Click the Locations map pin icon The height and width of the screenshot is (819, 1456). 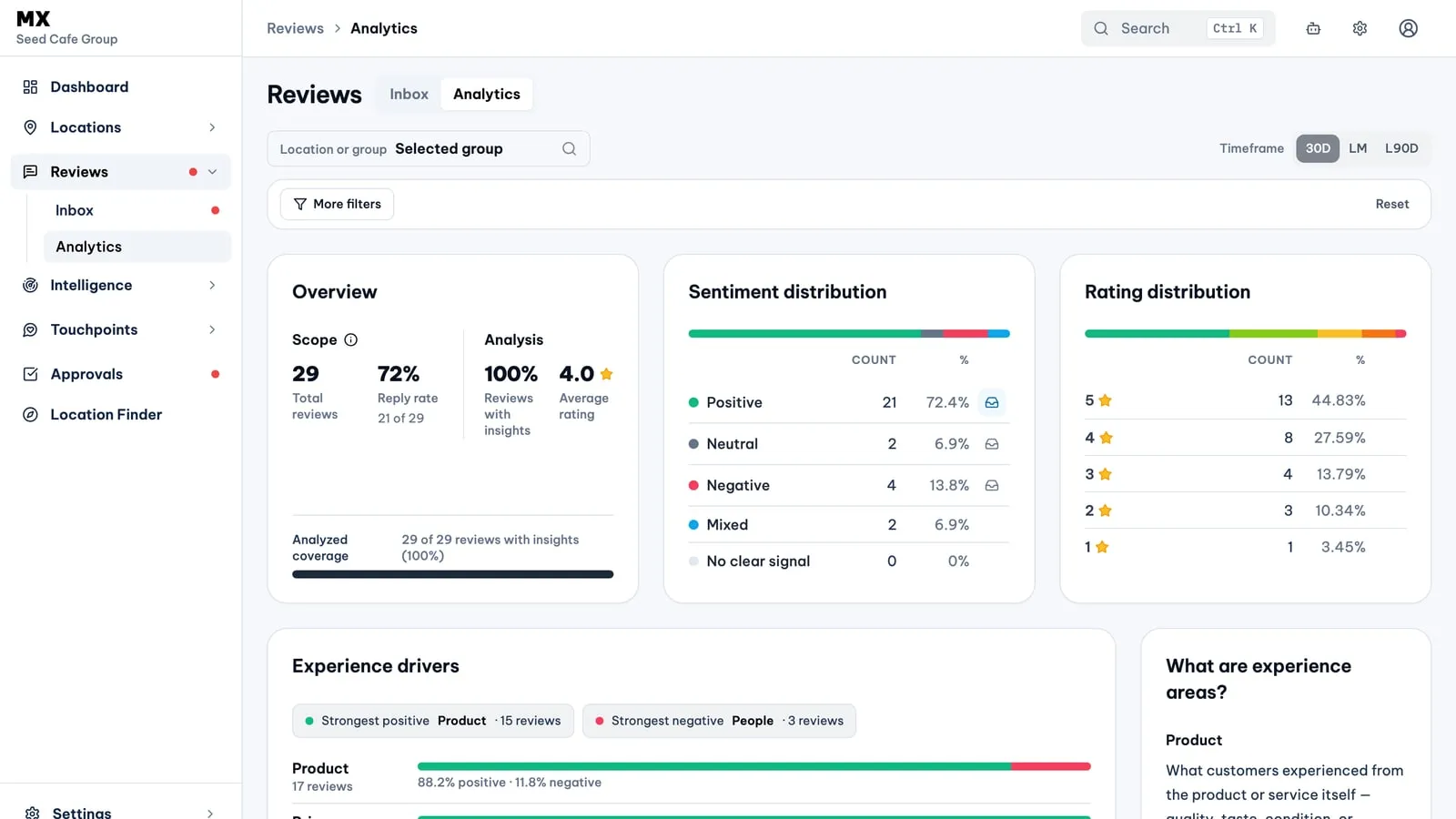pyautogui.click(x=30, y=127)
